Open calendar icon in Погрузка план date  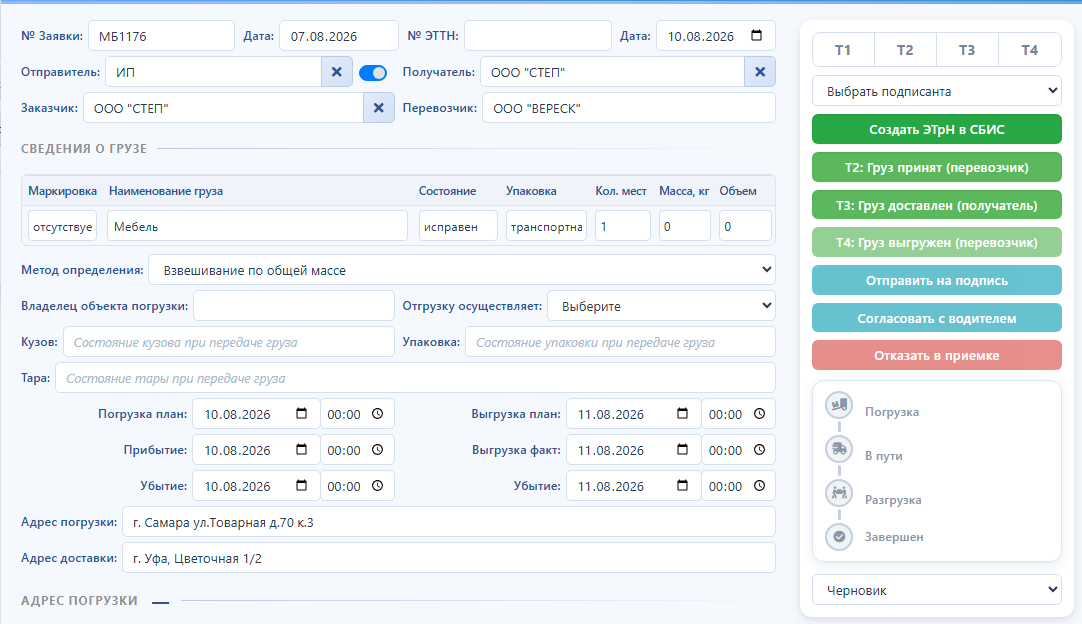pos(302,413)
